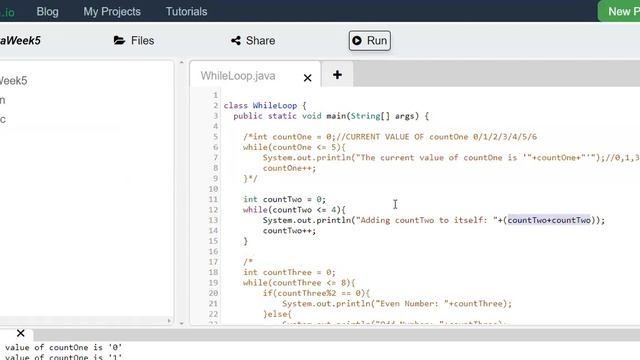Run the program
The height and width of the screenshot is (360, 640).
[x=369, y=41]
